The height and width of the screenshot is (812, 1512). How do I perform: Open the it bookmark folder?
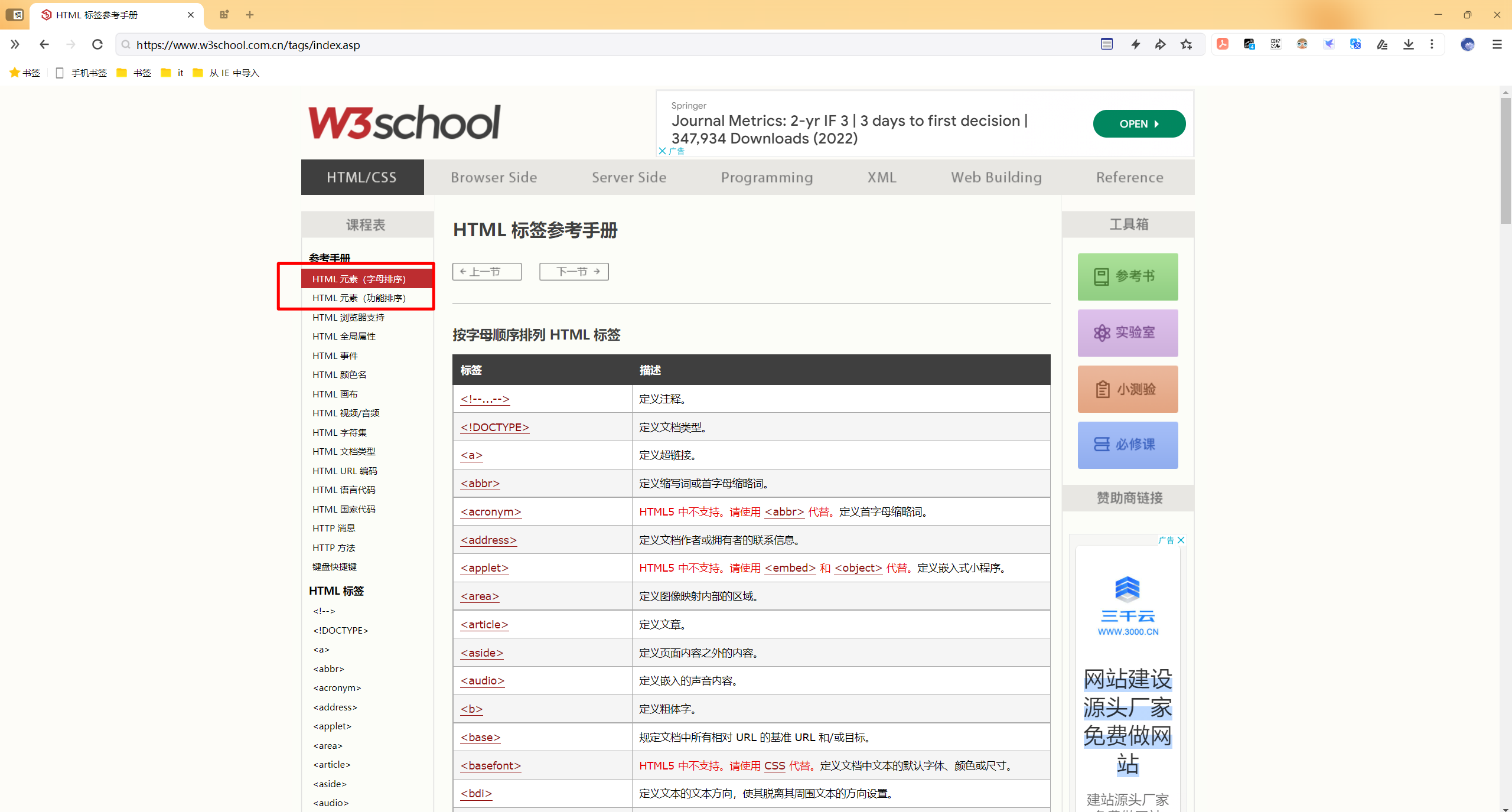(x=172, y=73)
